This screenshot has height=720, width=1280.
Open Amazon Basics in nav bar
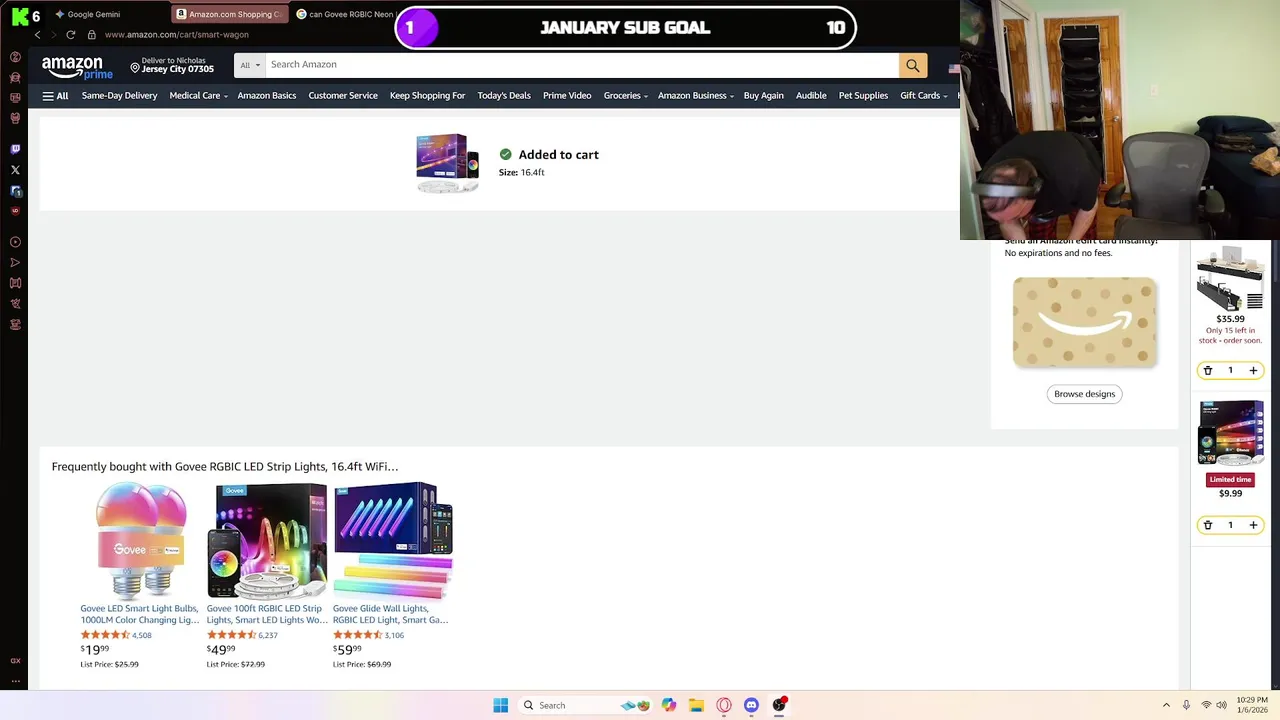tap(267, 96)
